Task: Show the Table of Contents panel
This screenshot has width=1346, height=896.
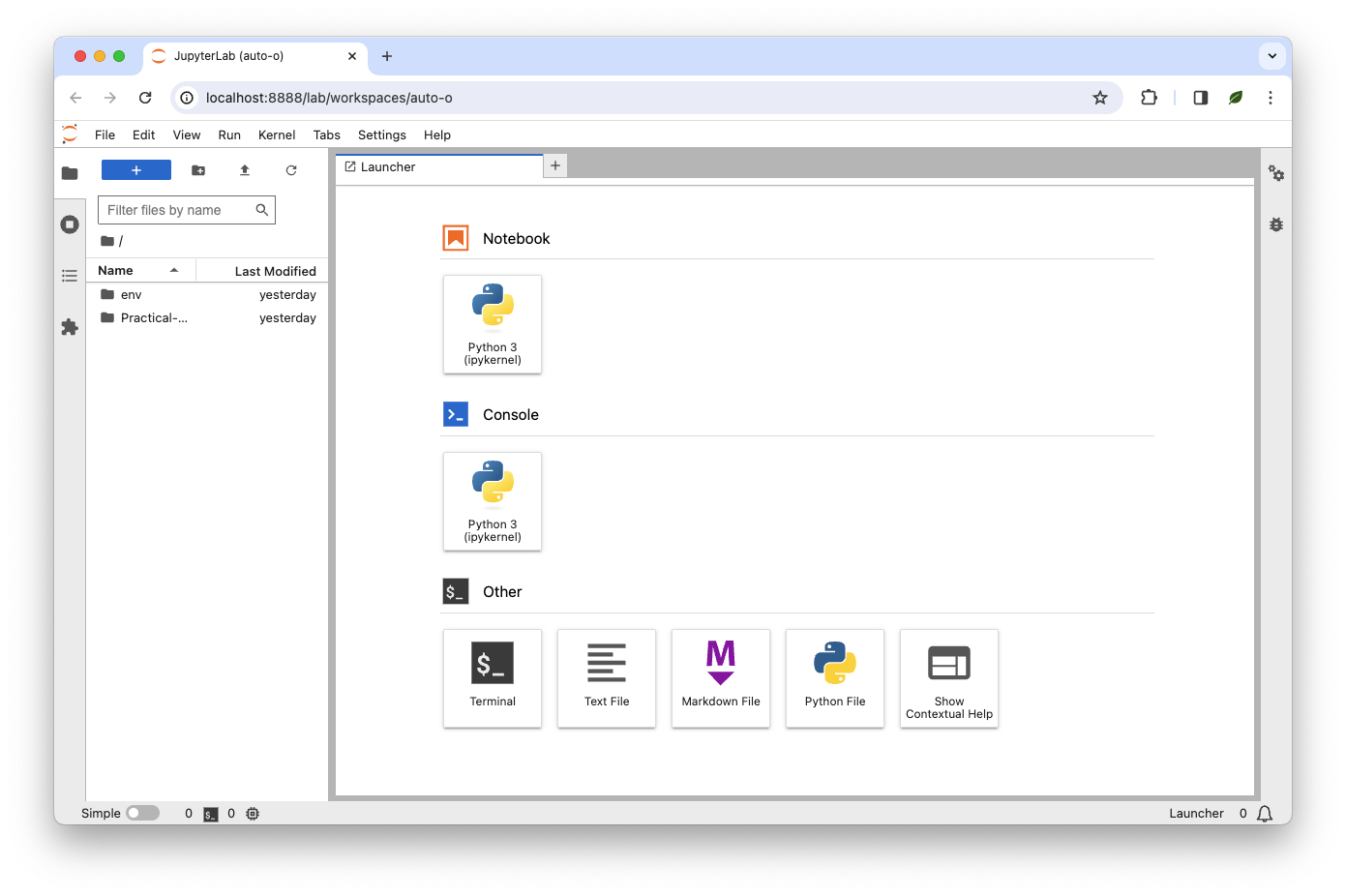Action: pos(70,276)
